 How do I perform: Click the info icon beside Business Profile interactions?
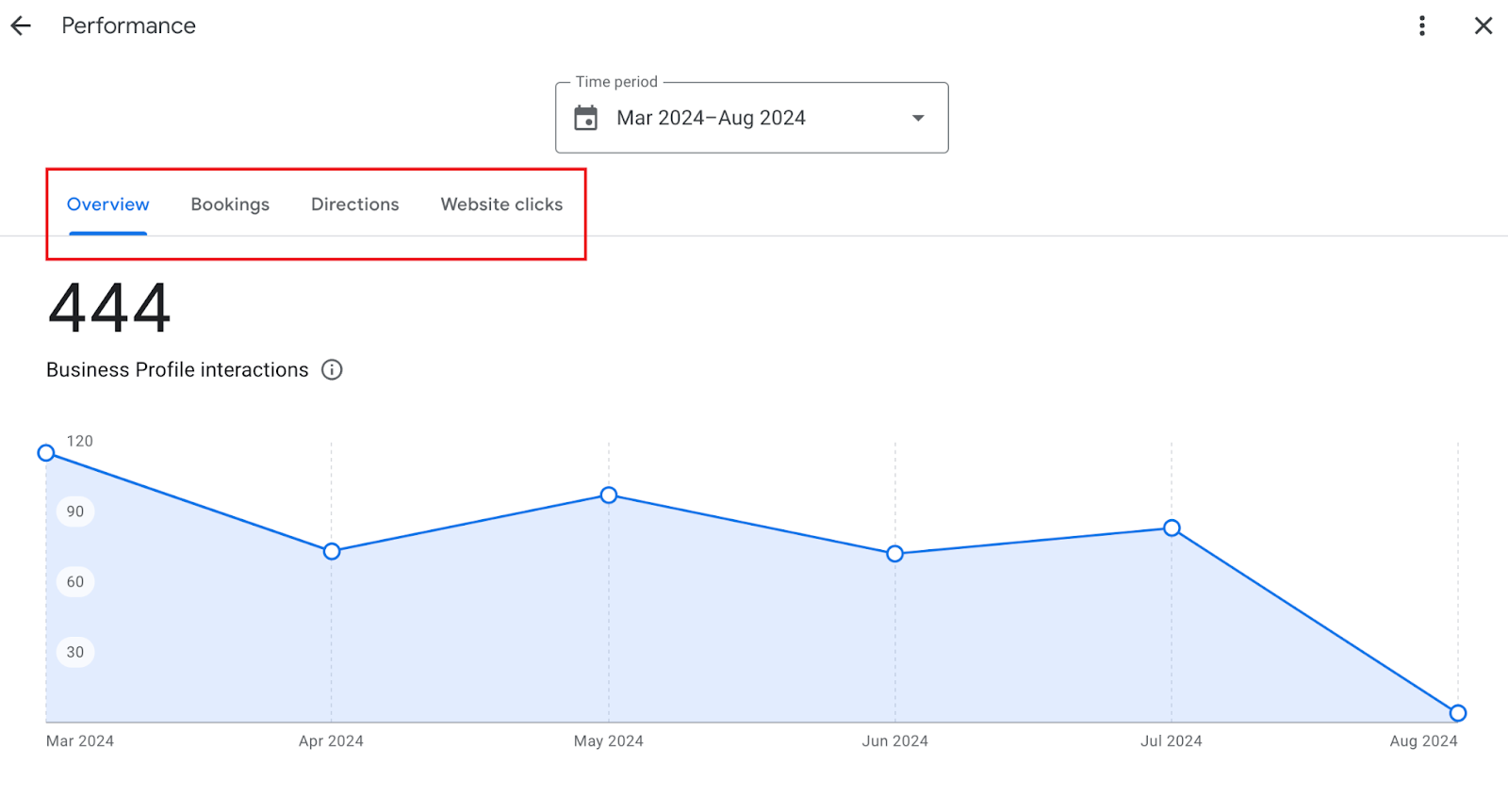coord(332,369)
